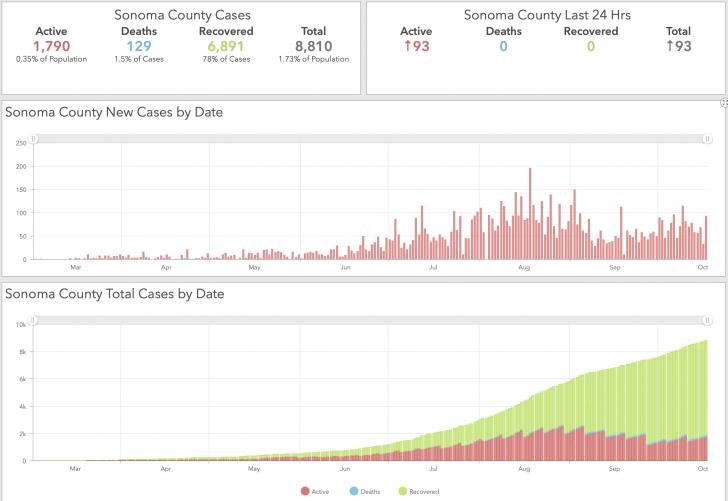Select Last 24 Hrs Recovered 0 value
This screenshot has height=501, width=728.
point(591,46)
